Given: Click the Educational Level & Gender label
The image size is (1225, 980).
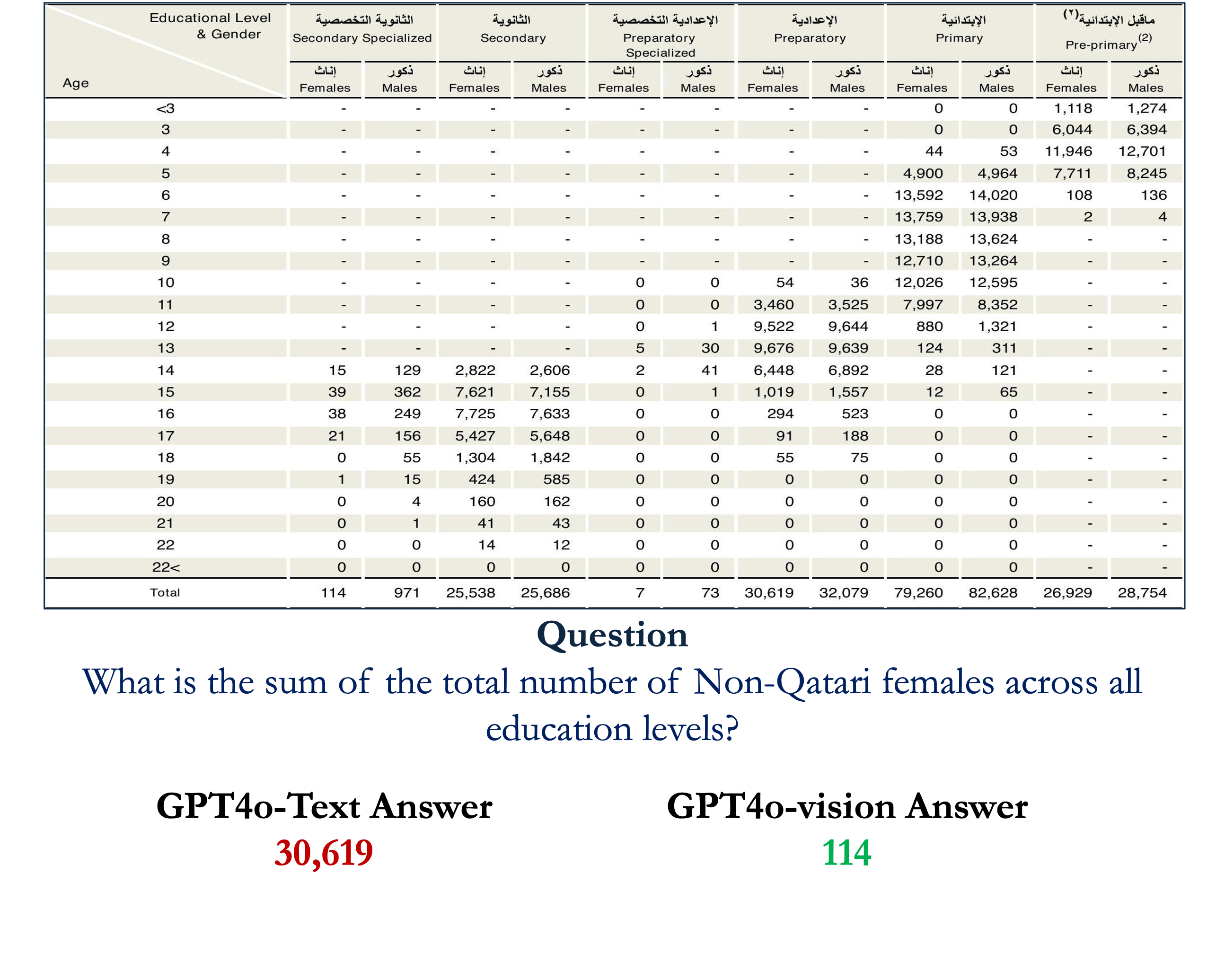Looking at the screenshot, I should pyautogui.click(x=210, y=26).
